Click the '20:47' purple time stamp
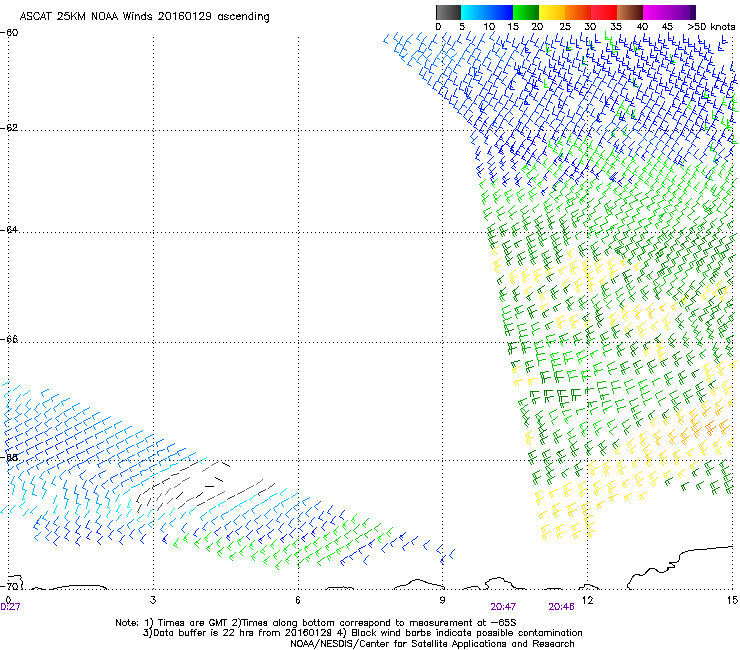Screen dimensions: 740x650 pyautogui.click(x=503, y=607)
